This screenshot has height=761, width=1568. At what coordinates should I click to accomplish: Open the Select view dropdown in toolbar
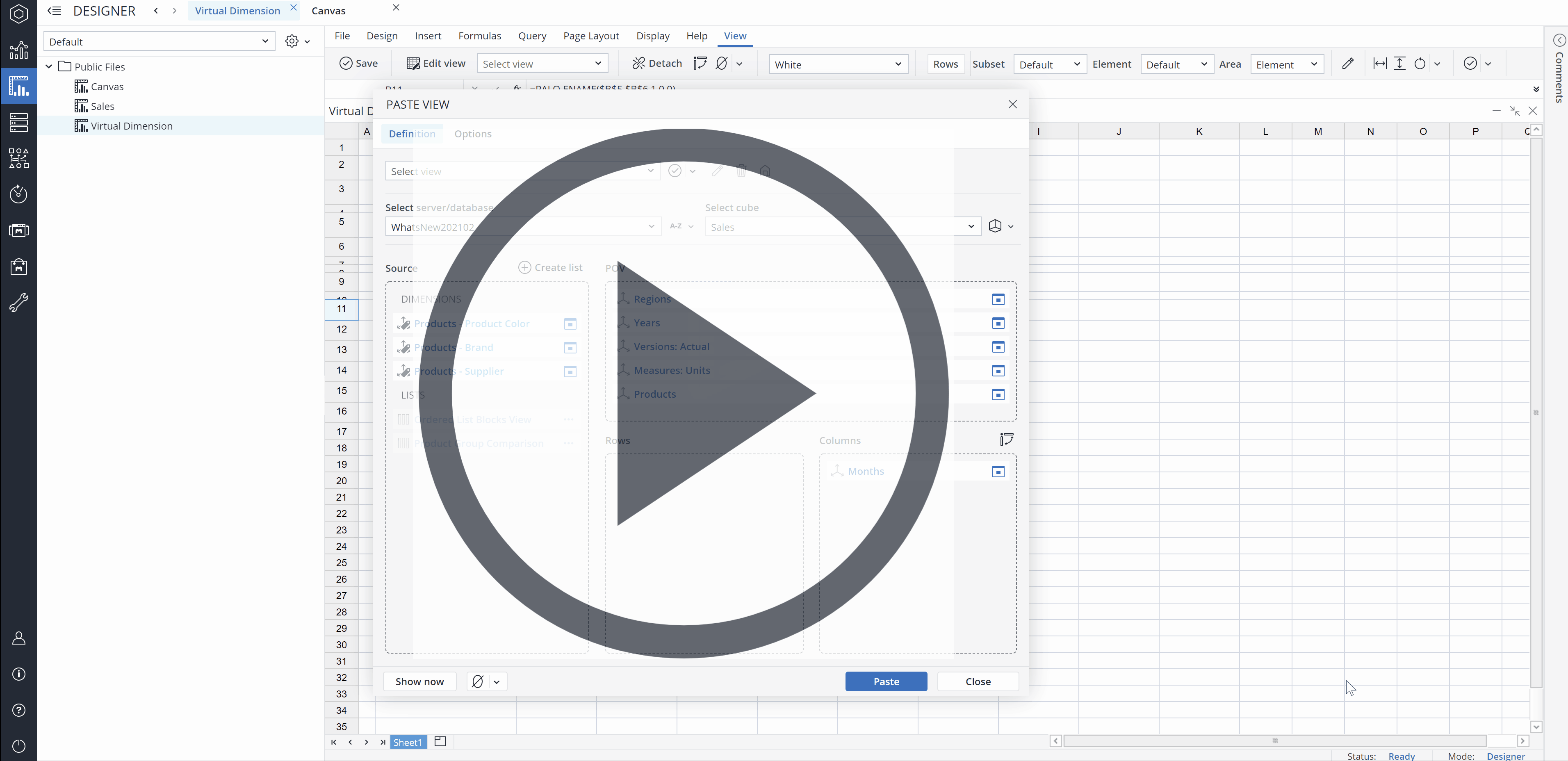coord(542,64)
